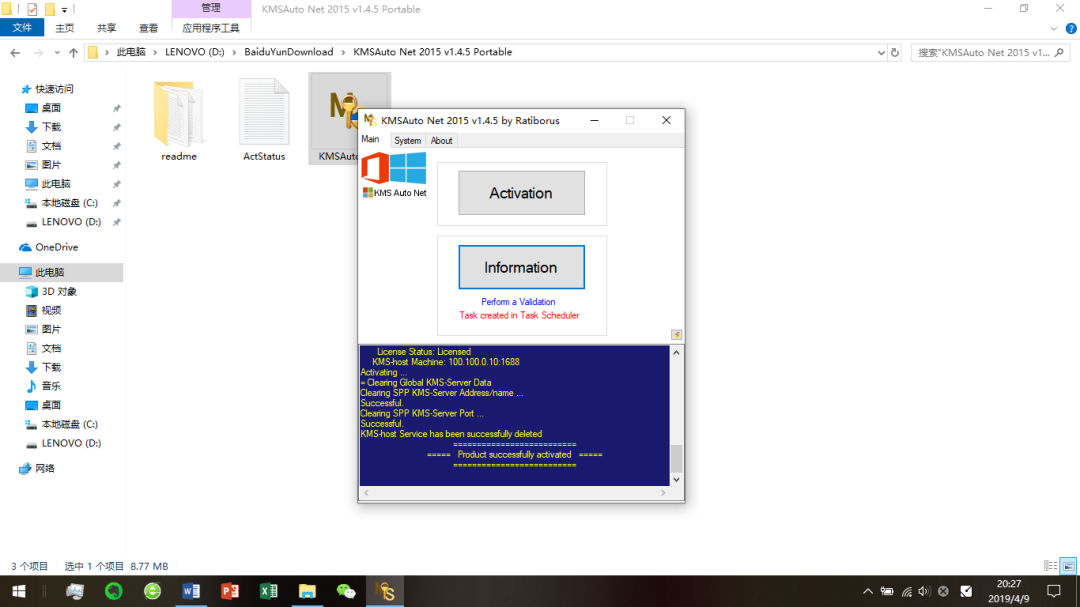Click BaiduYunDownload in the address path
Viewport: 1080px width, 607px height.
pos(289,52)
